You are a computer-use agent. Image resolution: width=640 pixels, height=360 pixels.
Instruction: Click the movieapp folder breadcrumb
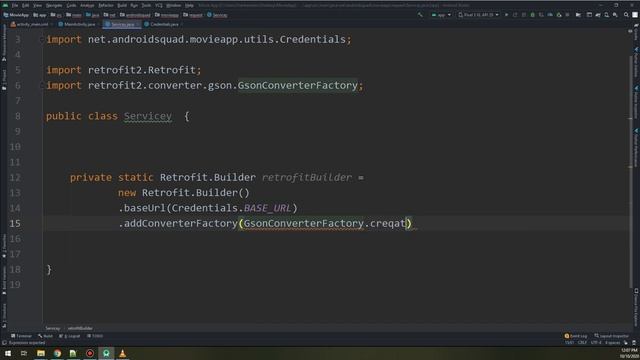point(167,15)
